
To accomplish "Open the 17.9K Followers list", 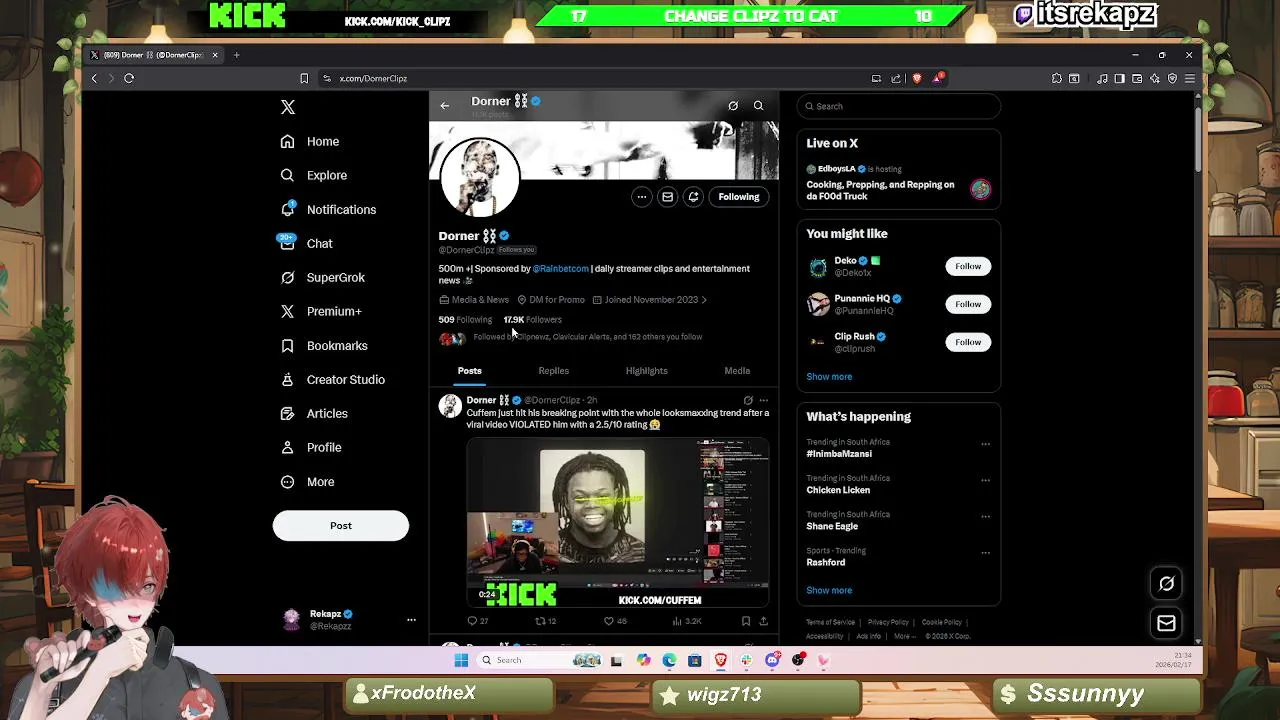I will pos(533,320).
